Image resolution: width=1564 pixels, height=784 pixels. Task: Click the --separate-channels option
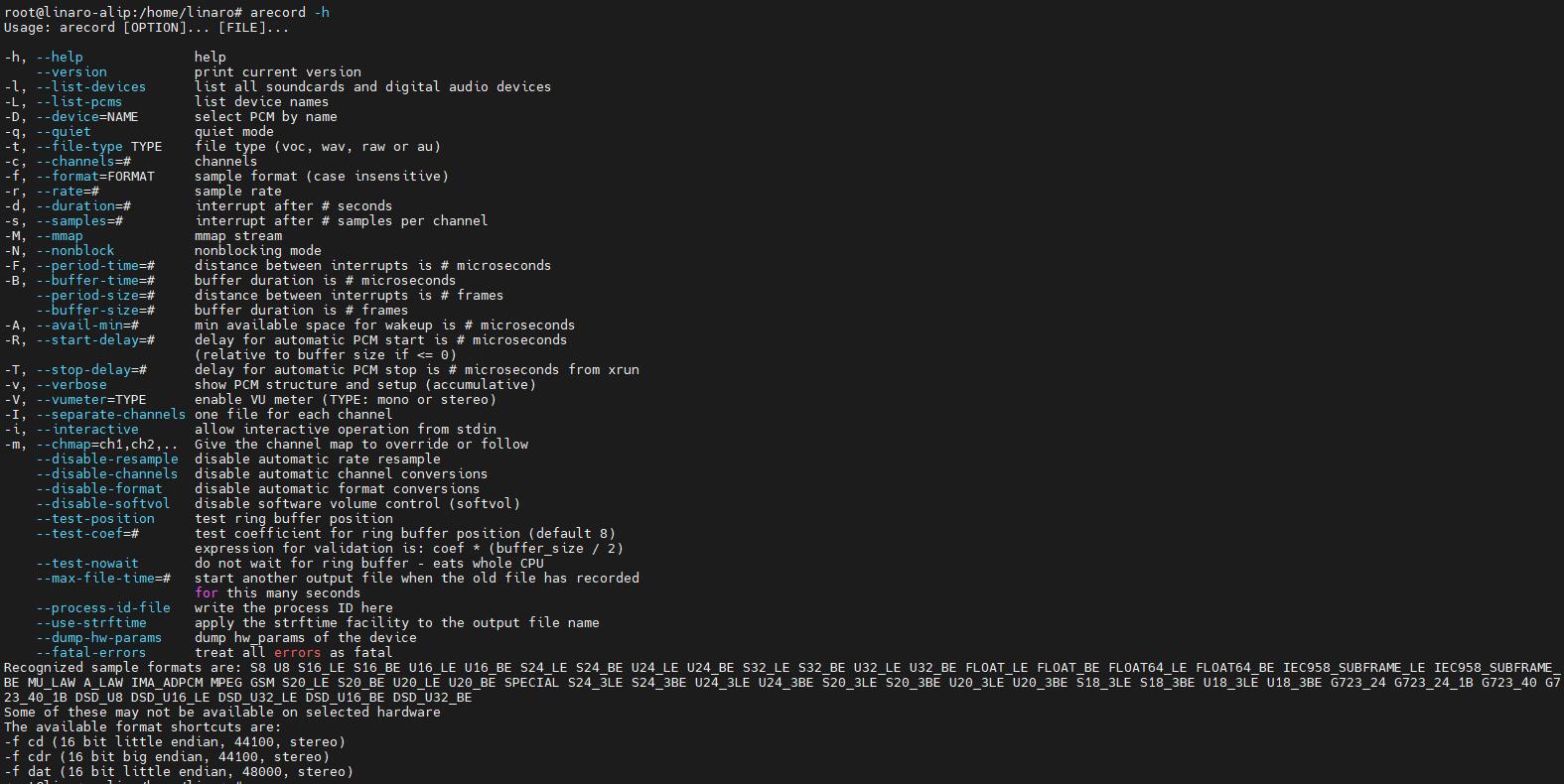coord(111,415)
